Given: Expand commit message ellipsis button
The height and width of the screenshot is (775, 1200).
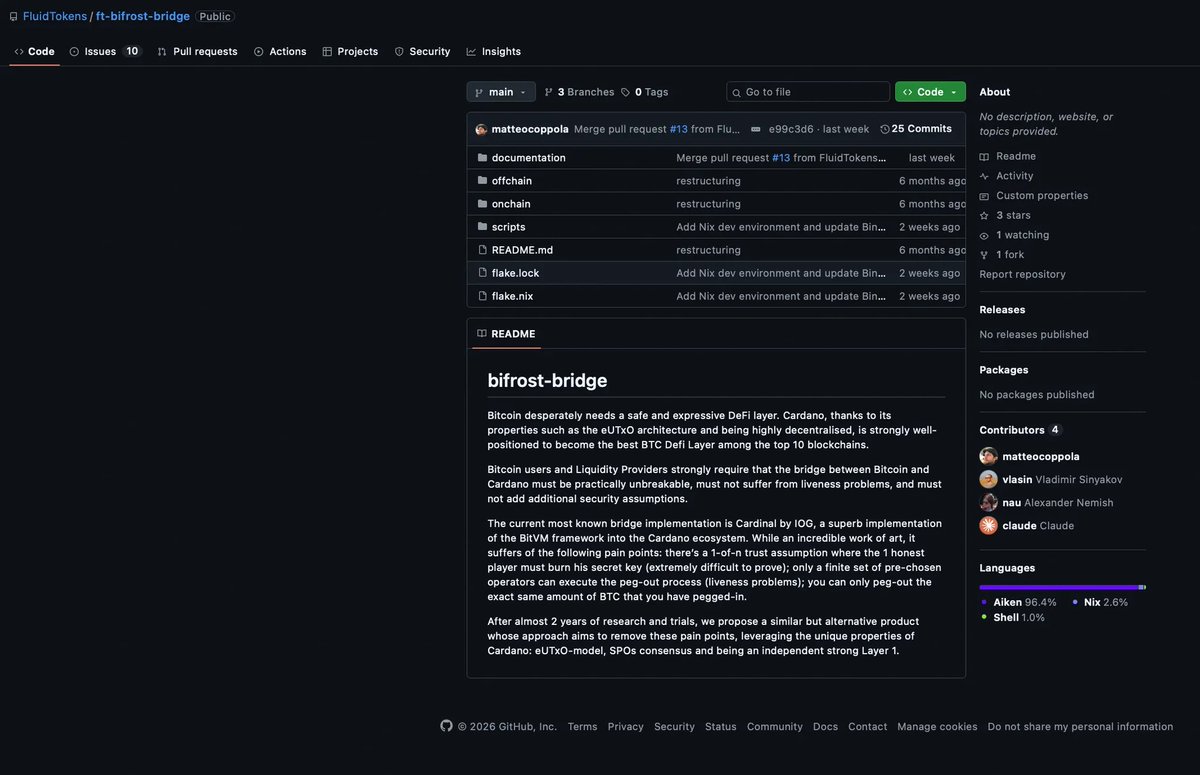Looking at the screenshot, I should tap(756, 129).
